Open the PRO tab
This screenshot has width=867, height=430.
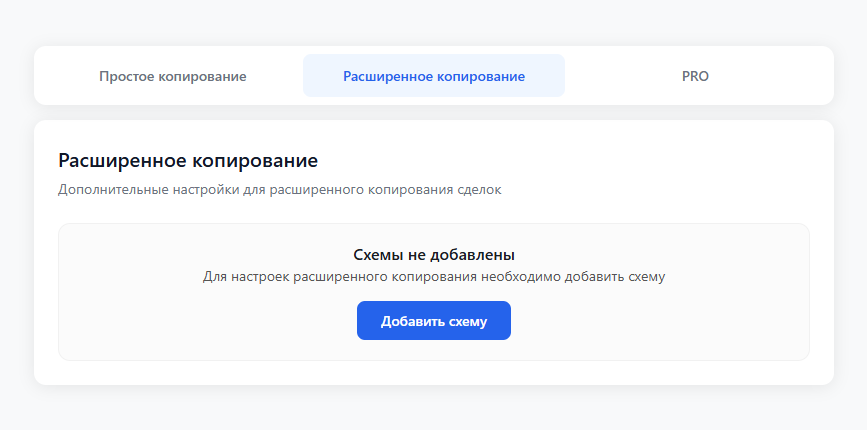pos(695,76)
